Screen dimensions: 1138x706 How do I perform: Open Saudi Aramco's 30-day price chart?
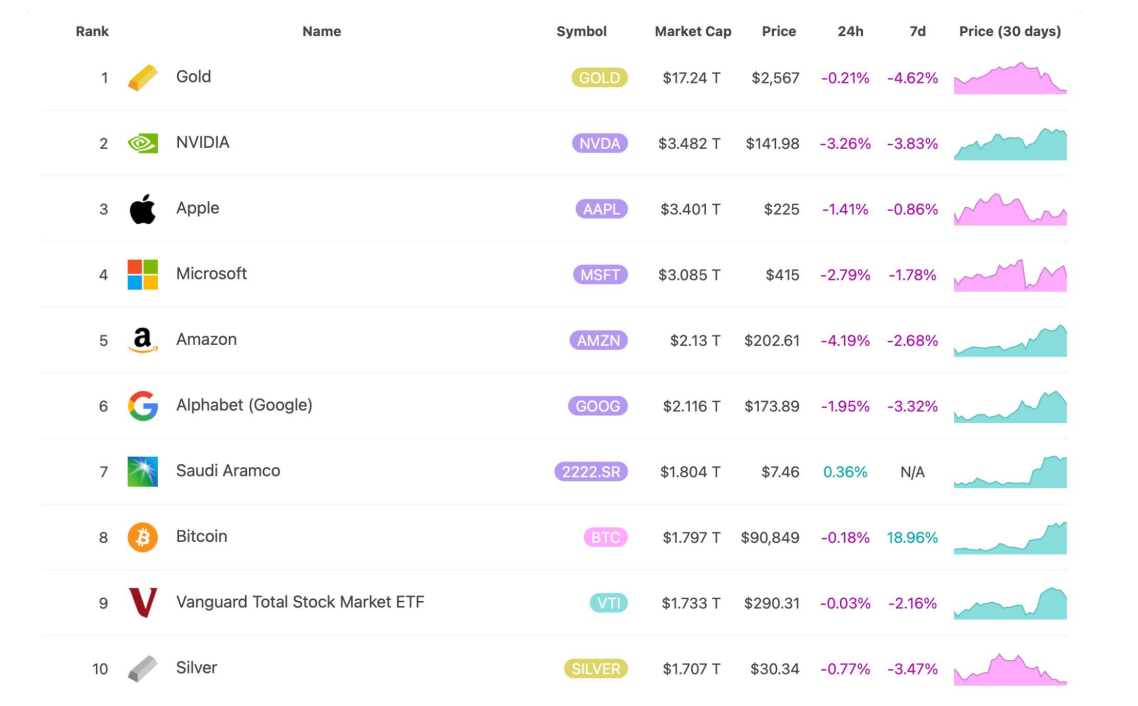1010,472
